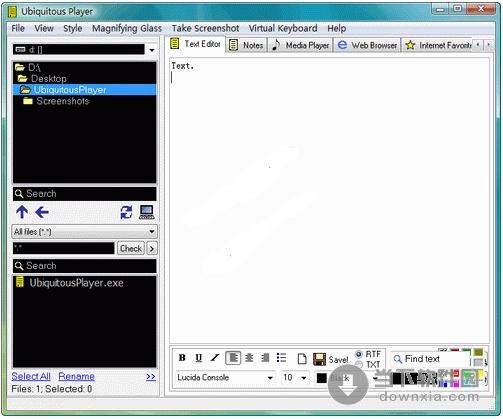Viewport: 503px width, 419px height.
Task: Click the gray color swatch below olive
Action: click(x=478, y=362)
